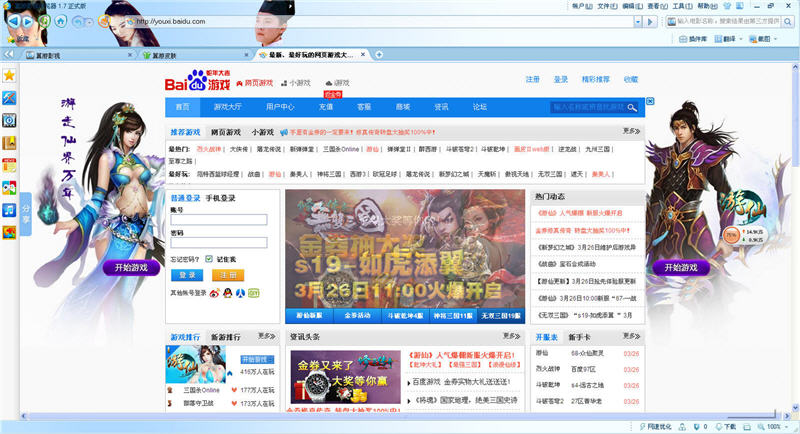This screenshot has width=800, height=434.
Task: Click the 注册 link at the top right
Action: pos(533,80)
